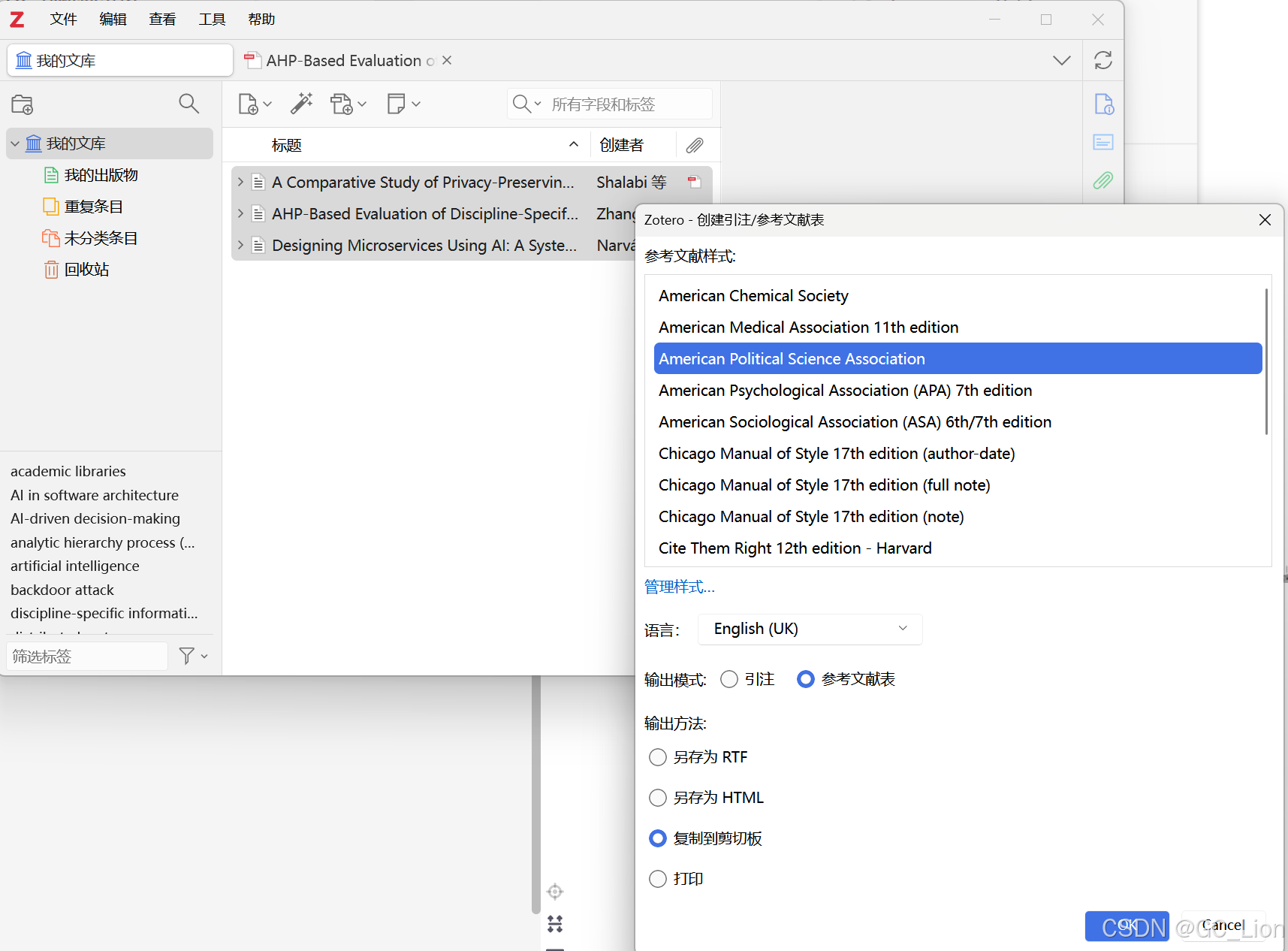Expand the A Comparative Study item row
Image resolution: width=1288 pixels, height=951 pixels.
[240, 182]
